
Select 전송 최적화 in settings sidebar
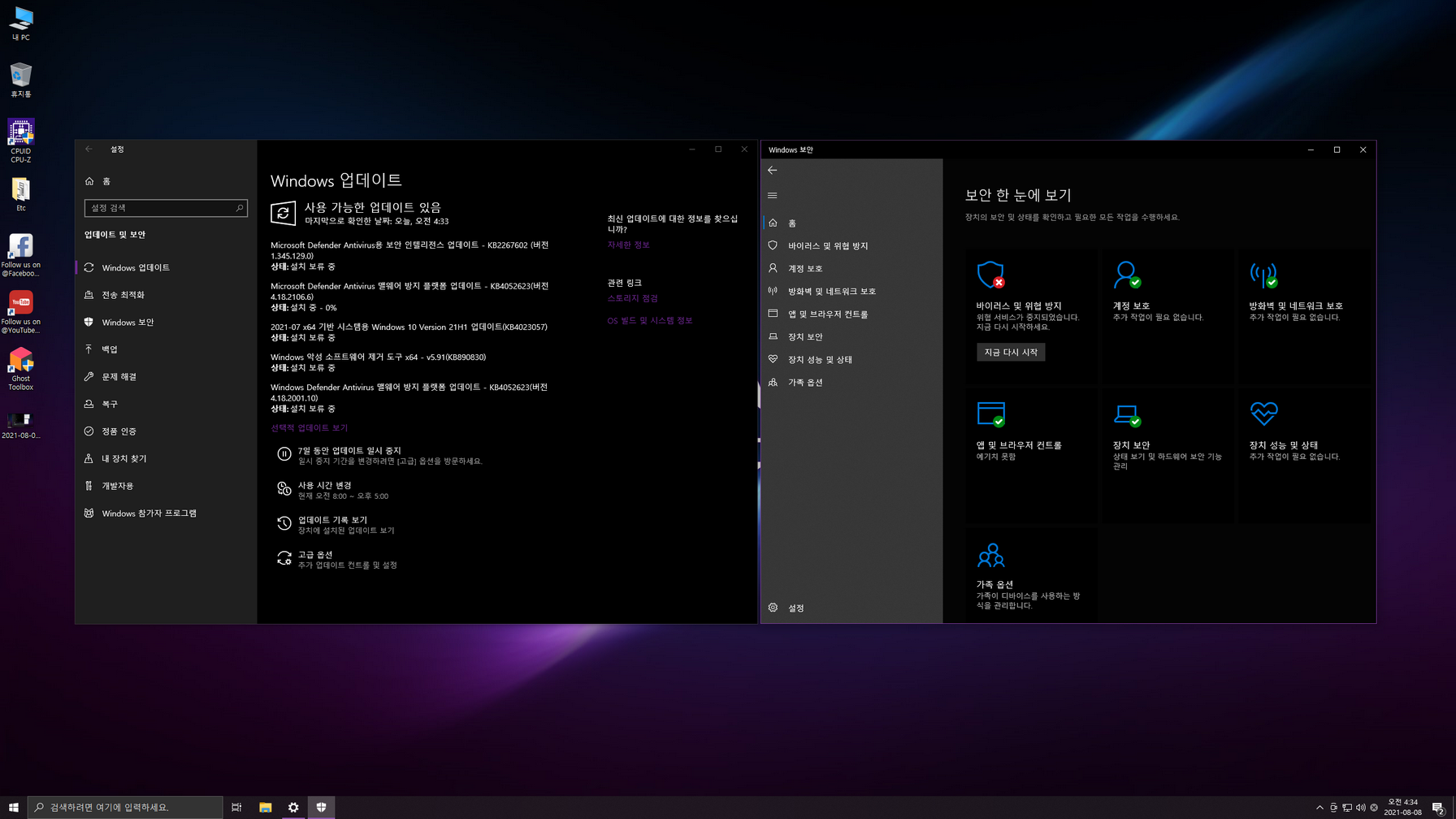pyautogui.click(x=166, y=295)
